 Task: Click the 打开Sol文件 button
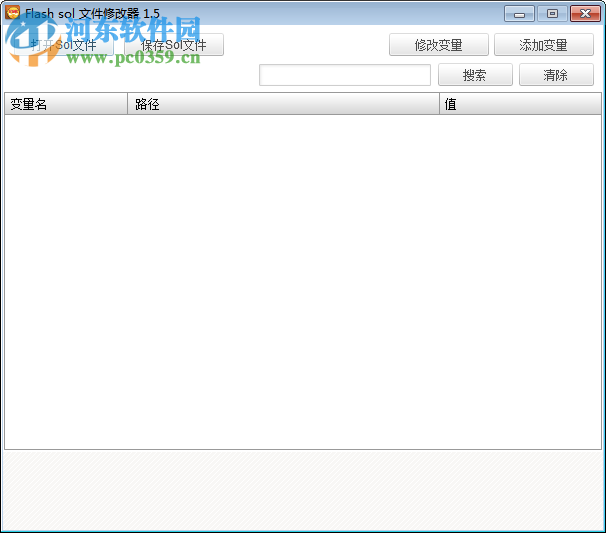64,45
